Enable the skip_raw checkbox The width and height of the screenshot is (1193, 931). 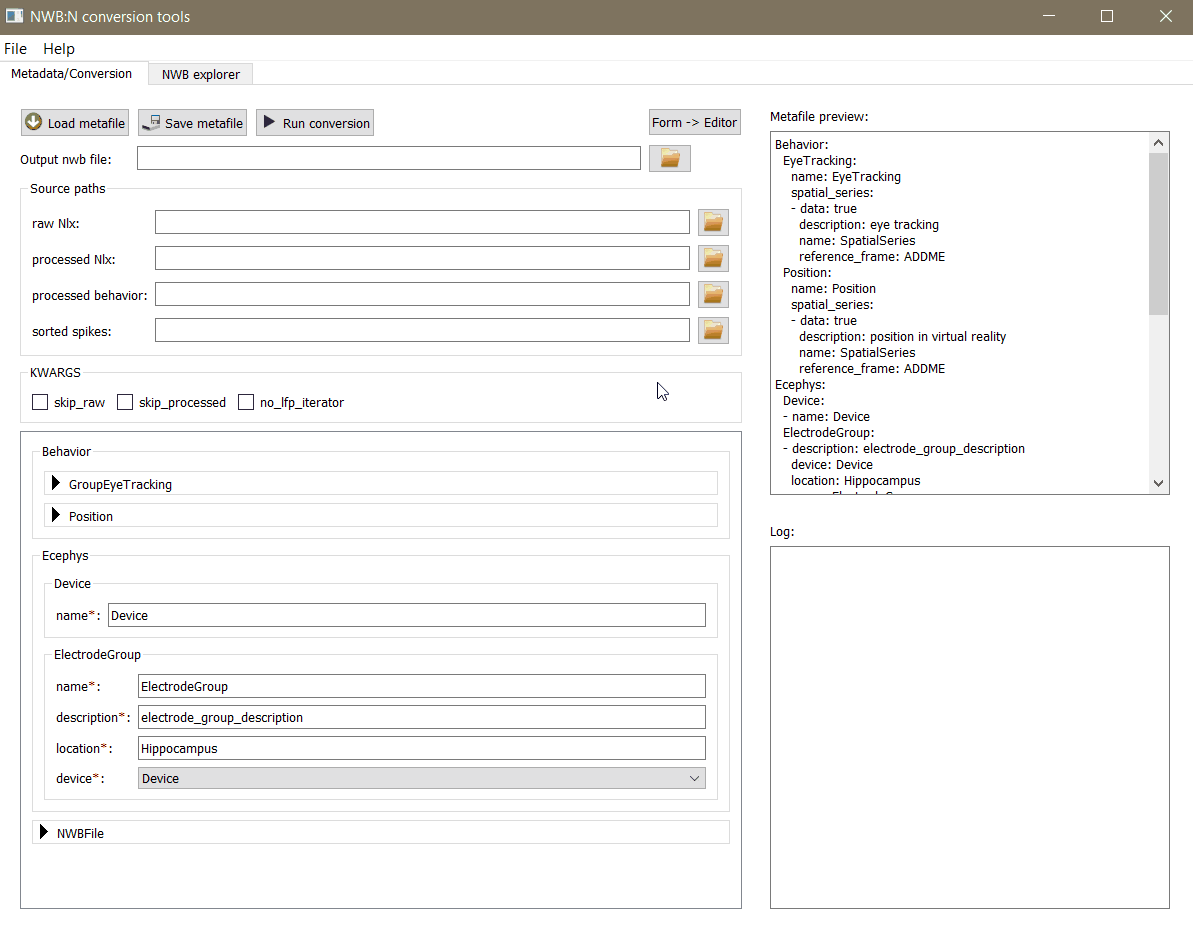40,402
